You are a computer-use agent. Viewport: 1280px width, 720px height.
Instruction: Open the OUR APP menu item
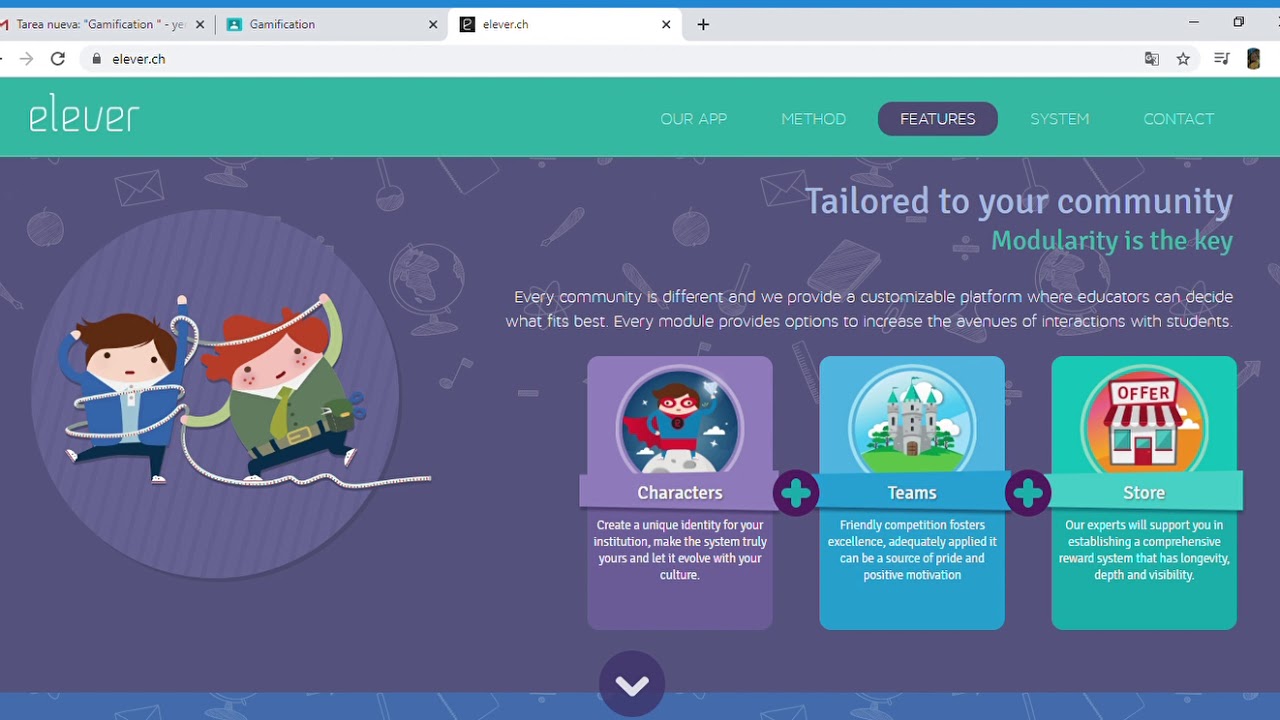[693, 119]
